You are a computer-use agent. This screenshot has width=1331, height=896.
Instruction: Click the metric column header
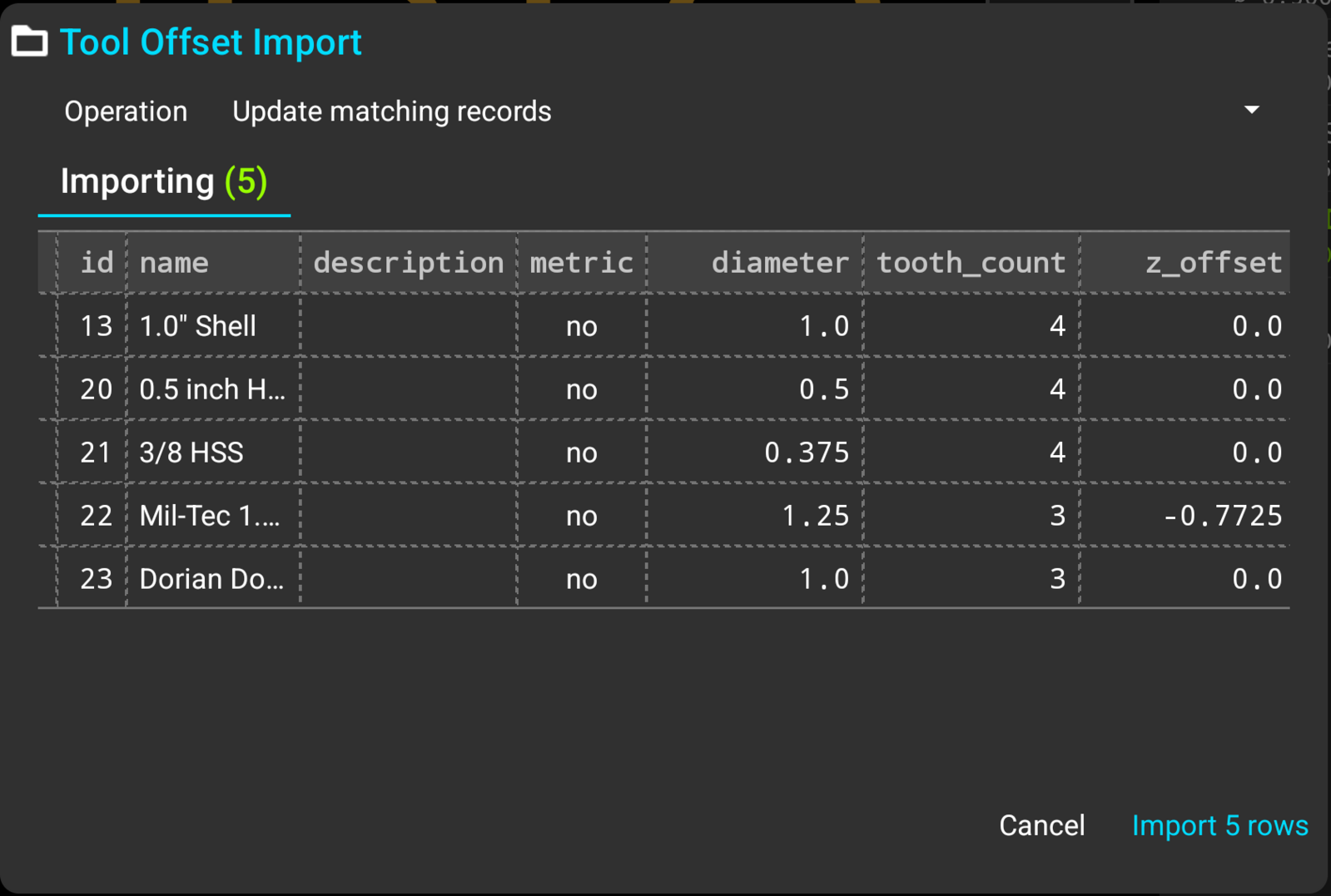581,263
